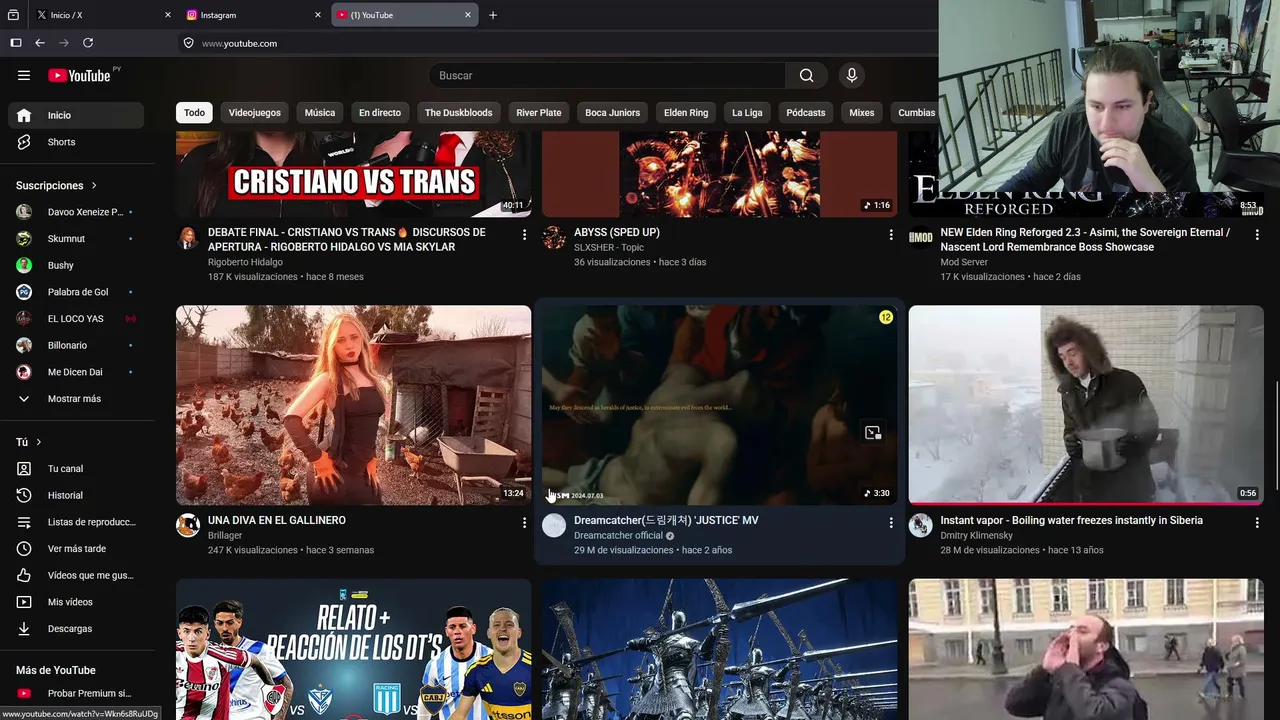Filter by En directo chip
Image resolution: width=1280 pixels, height=720 pixels.
point(380,113)
